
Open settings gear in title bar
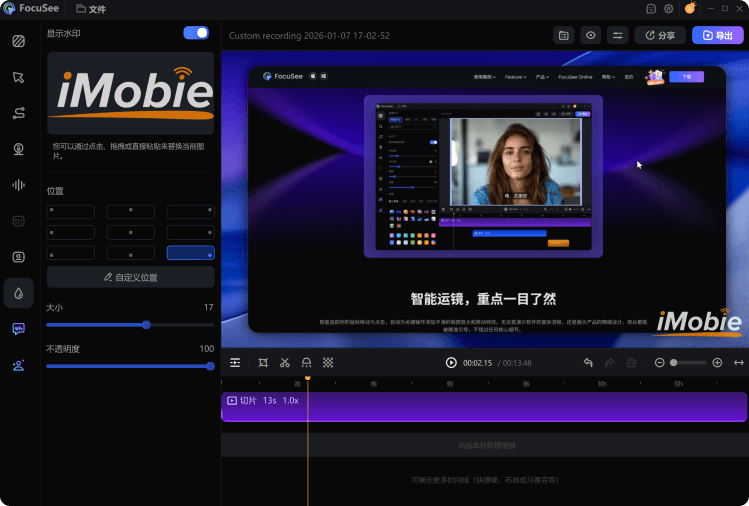click(x=668, y=9)
